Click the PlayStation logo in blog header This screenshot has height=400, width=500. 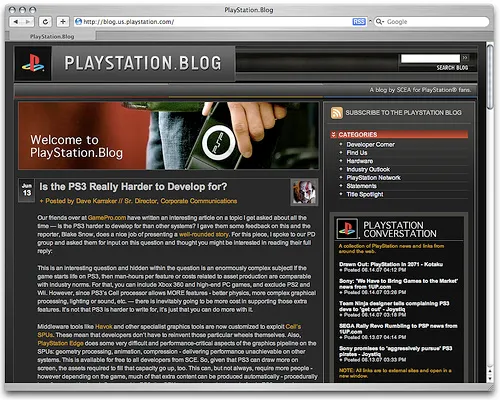pyautogui.click(x=33, y=63)
